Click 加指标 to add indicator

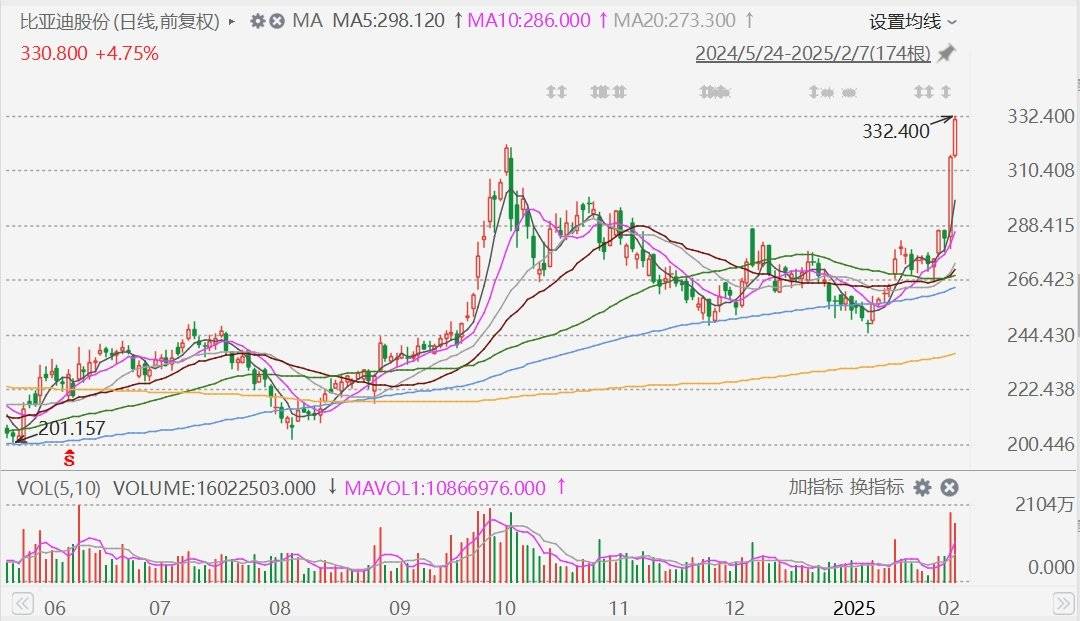click(815, 487)
